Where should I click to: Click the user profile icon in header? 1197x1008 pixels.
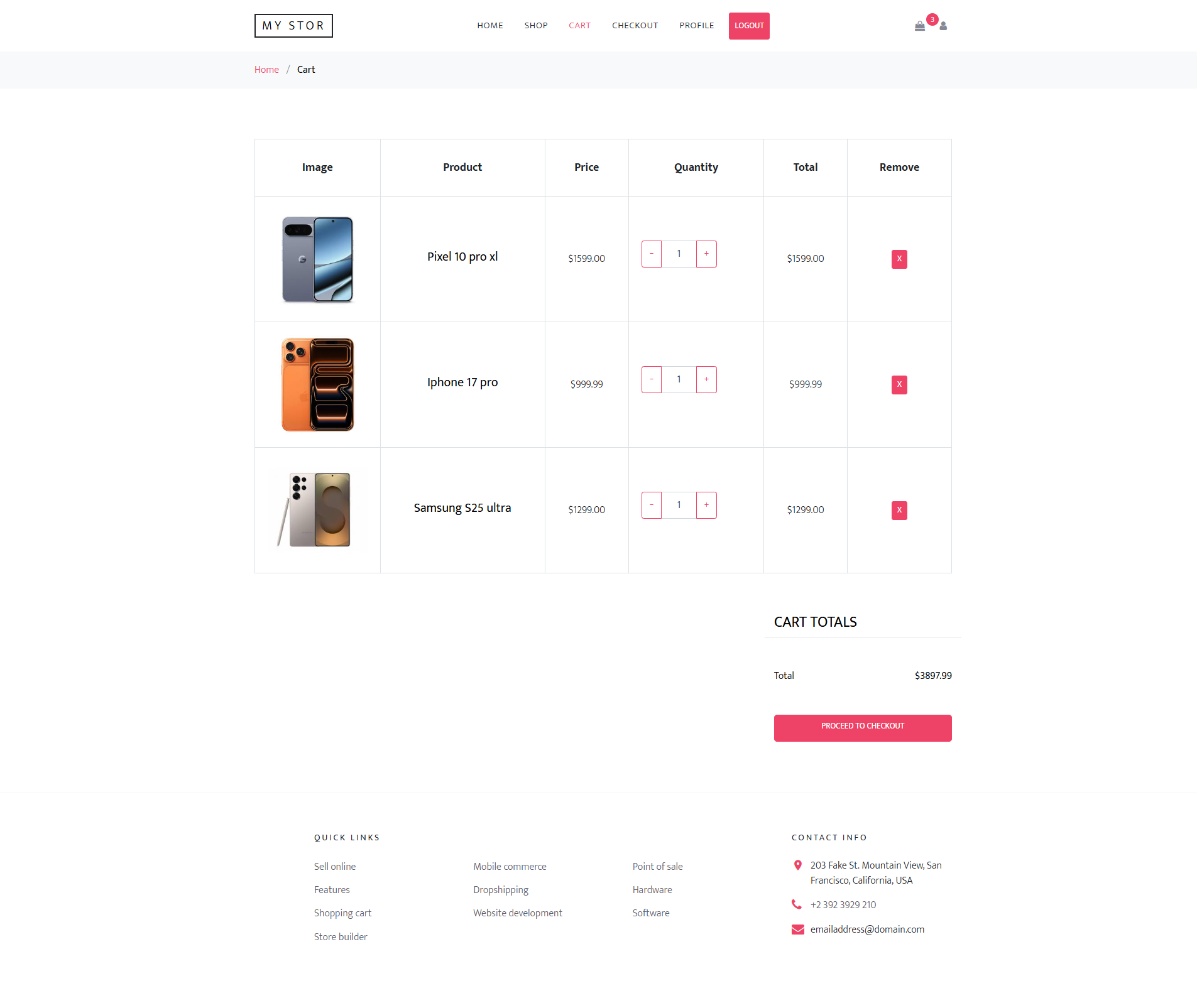coord(943,26)
